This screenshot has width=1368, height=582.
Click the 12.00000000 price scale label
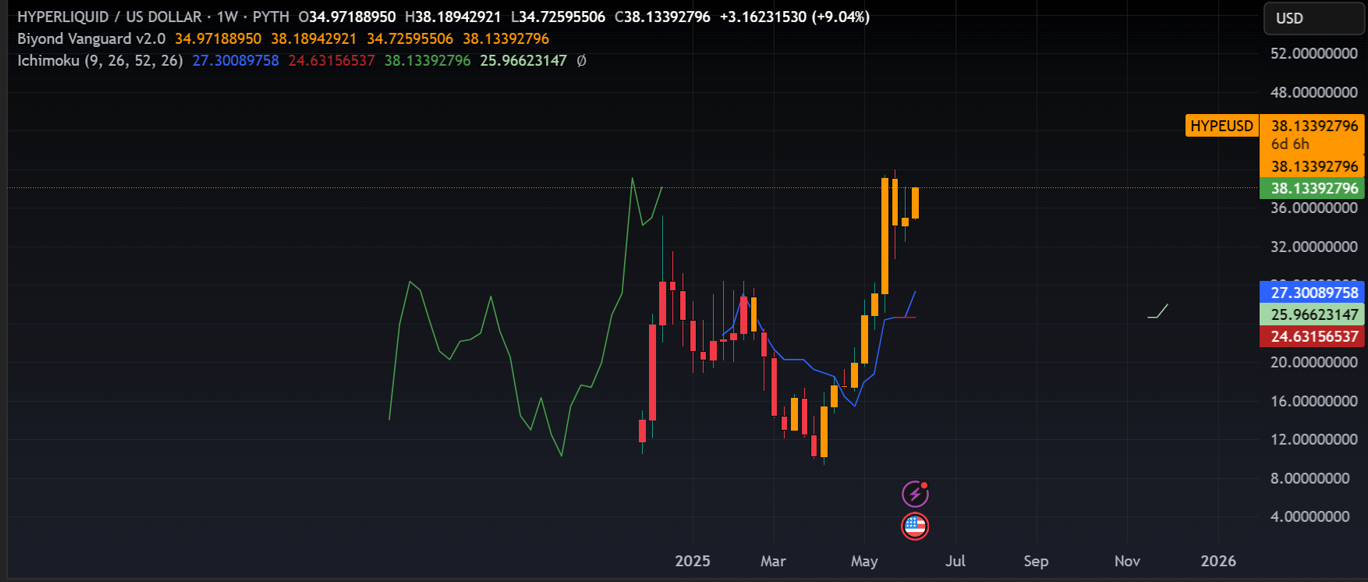(1314, 439)
